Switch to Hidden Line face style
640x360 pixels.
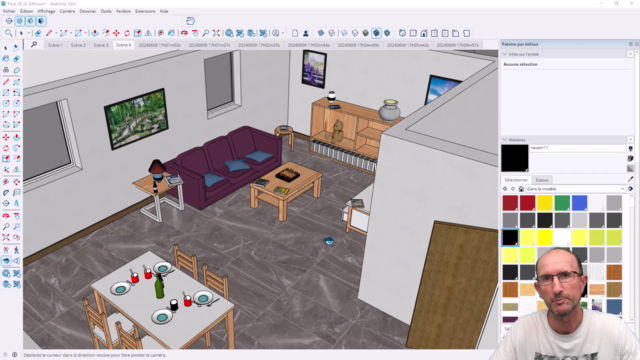(355, 33)
